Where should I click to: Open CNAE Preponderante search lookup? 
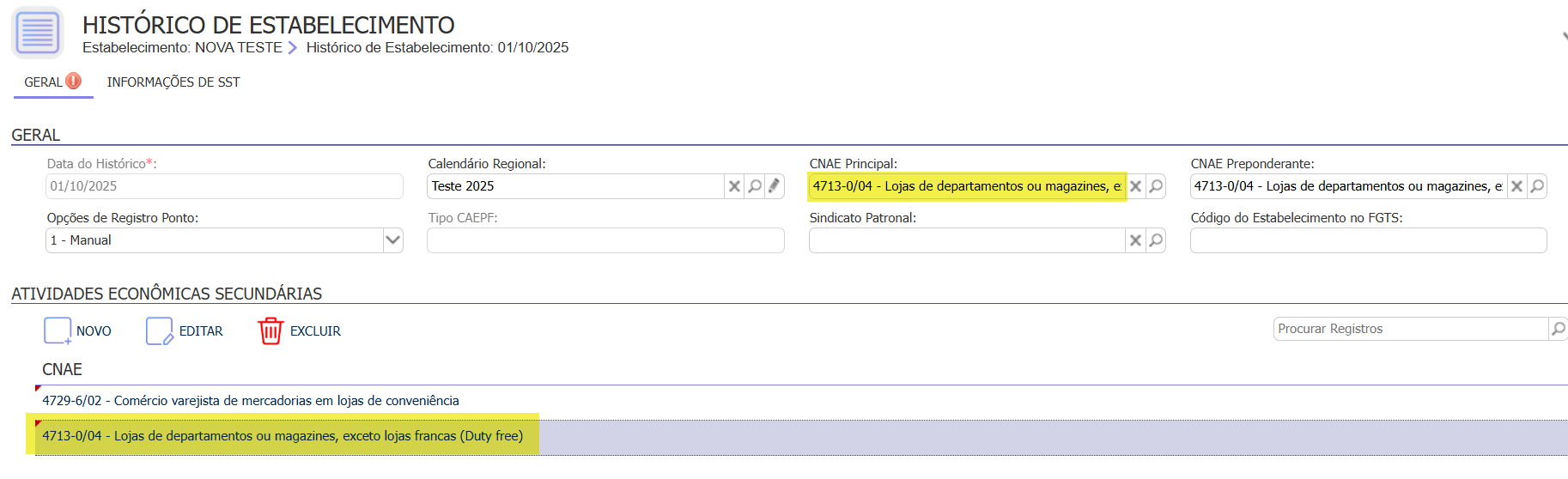coord(1537,186)
